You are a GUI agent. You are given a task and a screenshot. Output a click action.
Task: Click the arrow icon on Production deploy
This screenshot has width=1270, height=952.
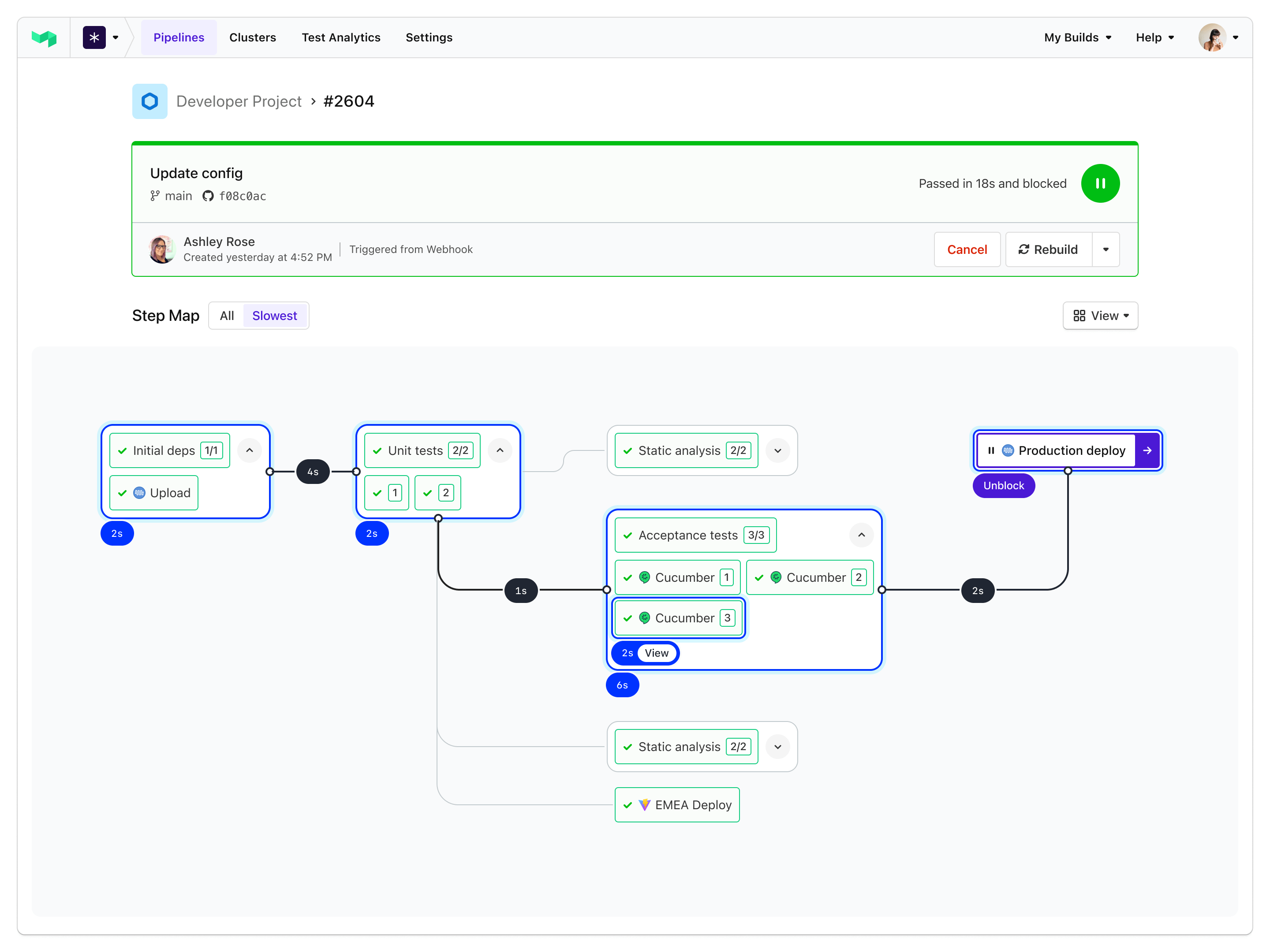coord(1147,450)
